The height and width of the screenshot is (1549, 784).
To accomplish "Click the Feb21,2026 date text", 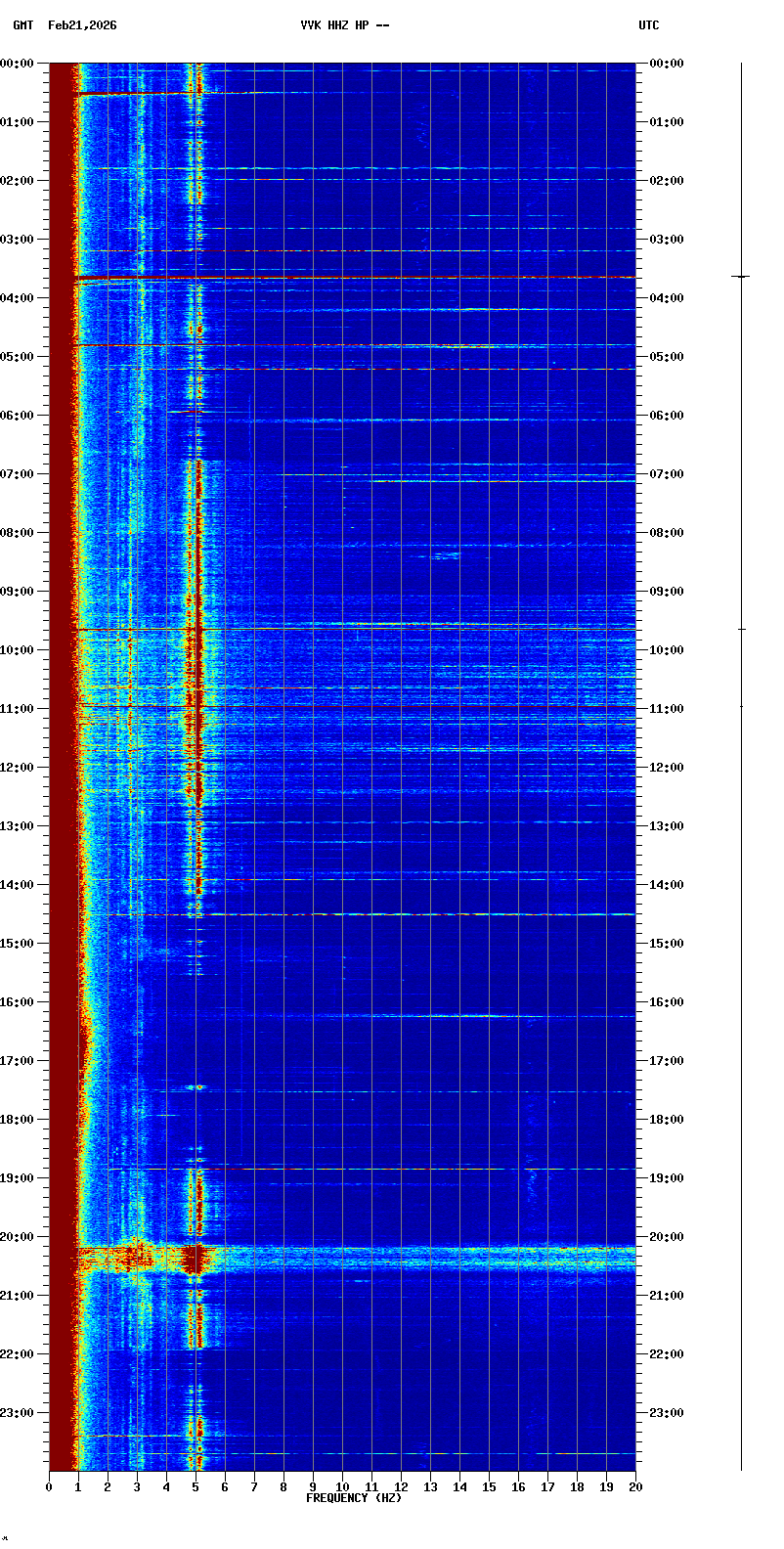I will coord(82,25).
